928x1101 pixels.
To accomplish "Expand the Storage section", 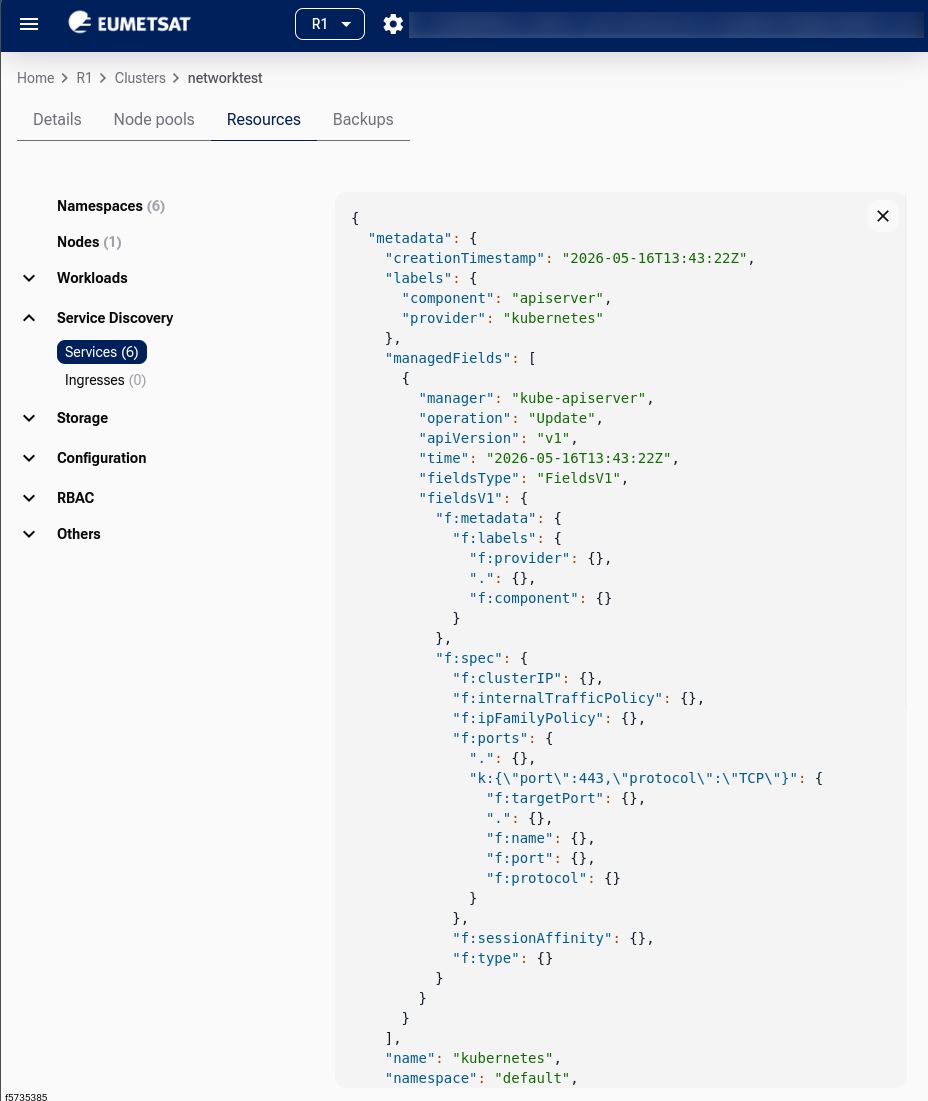I will click(x=29, y=418).
